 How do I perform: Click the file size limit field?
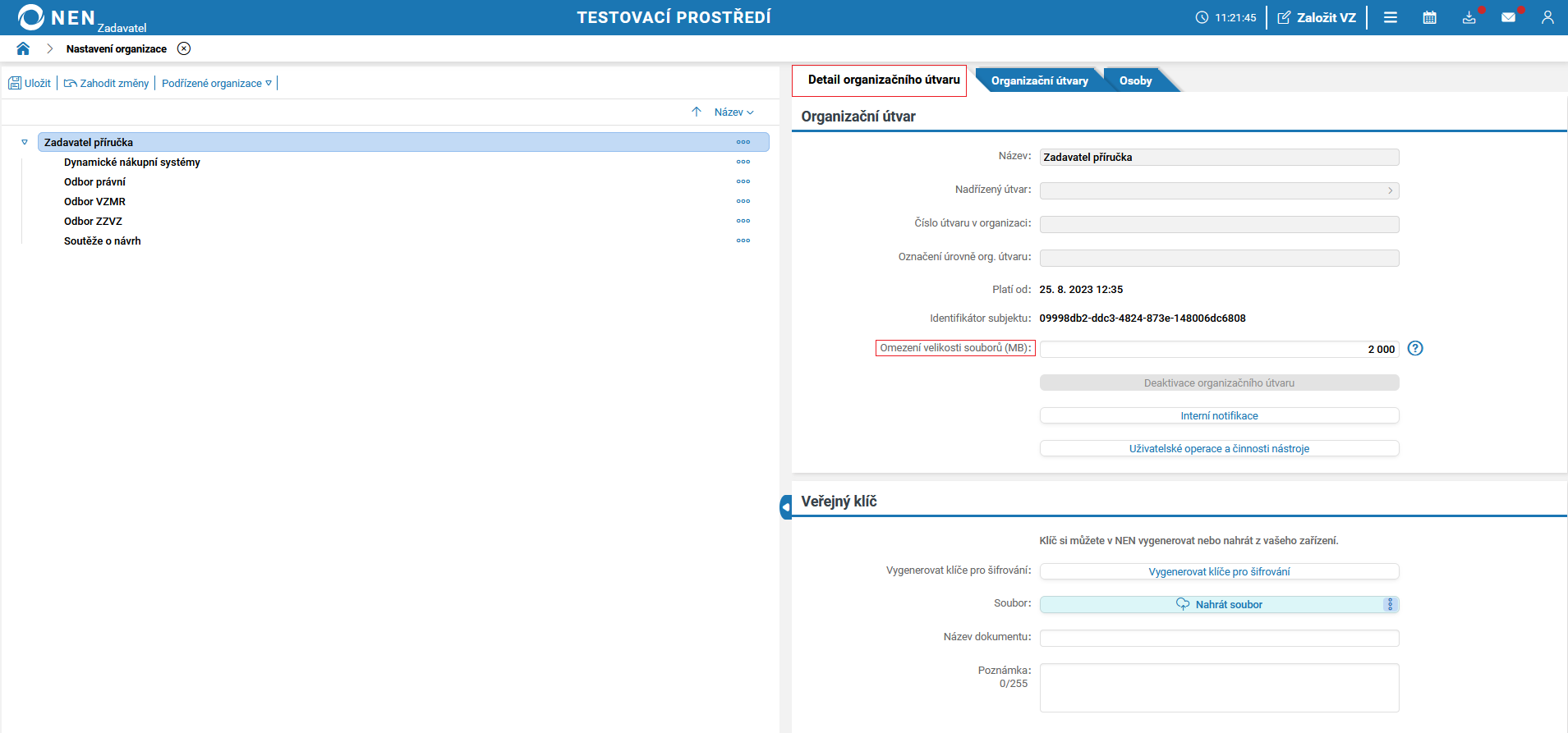(x=1219, y=349)
